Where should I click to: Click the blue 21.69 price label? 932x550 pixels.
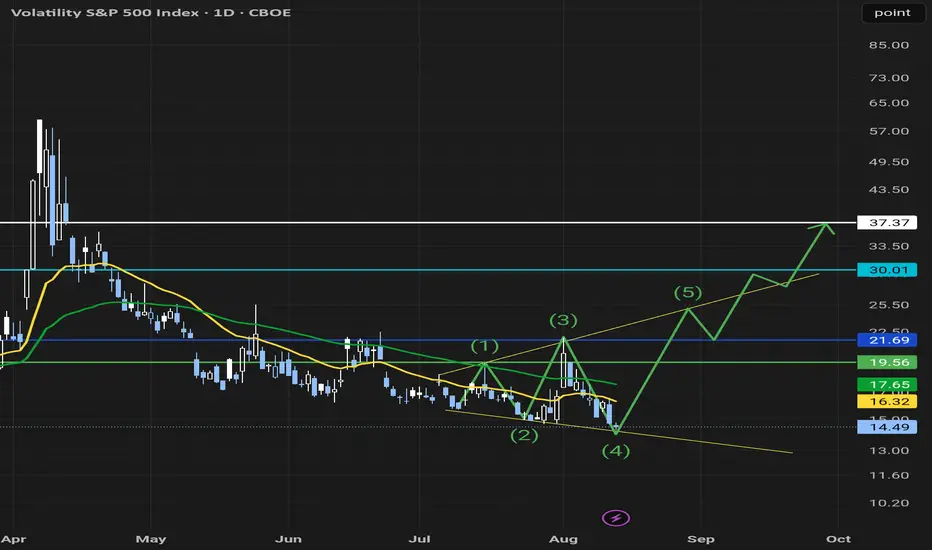(887, 340)
